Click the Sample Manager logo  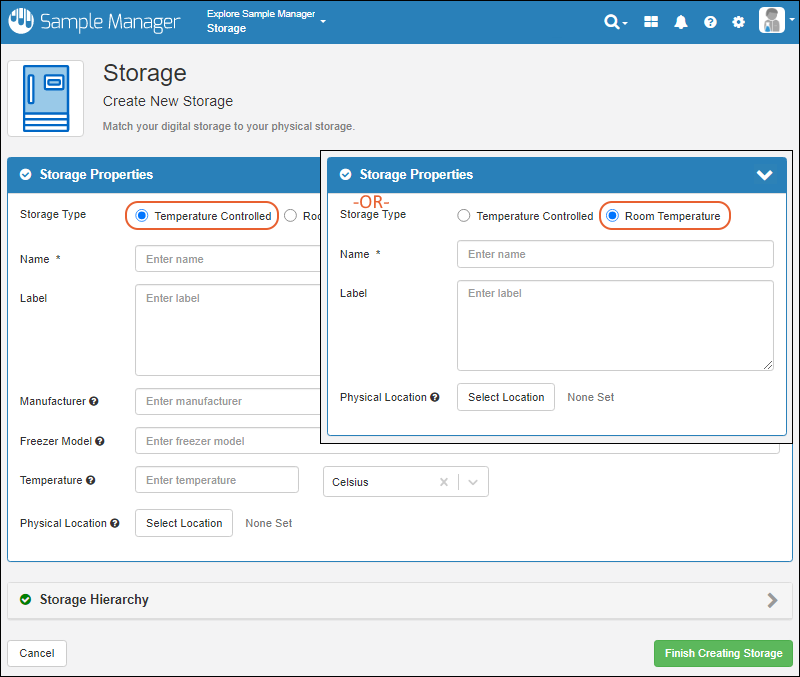(94, 22)
